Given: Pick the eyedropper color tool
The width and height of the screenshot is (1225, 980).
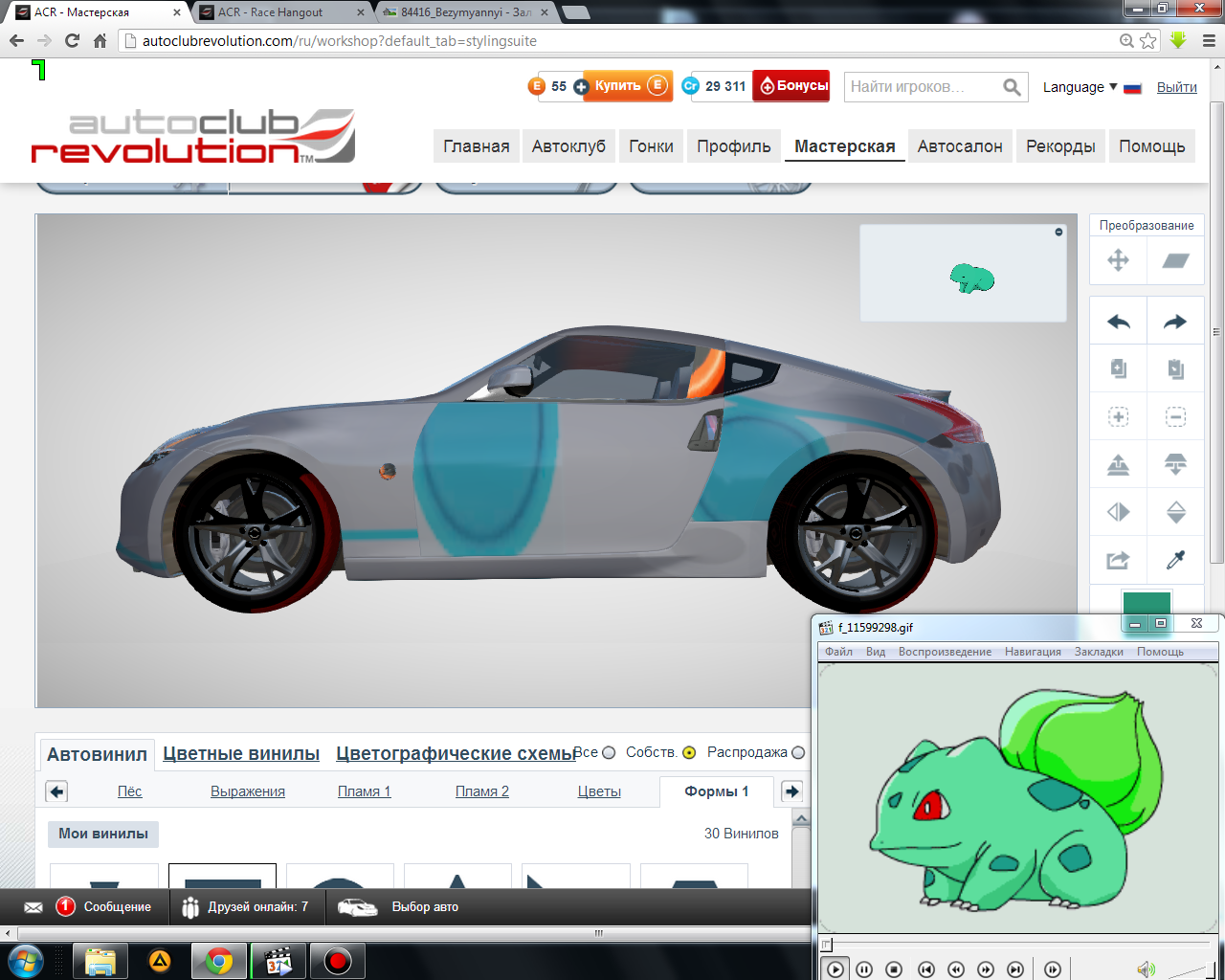Looking at the screenshot, I should pos(1175,560).
